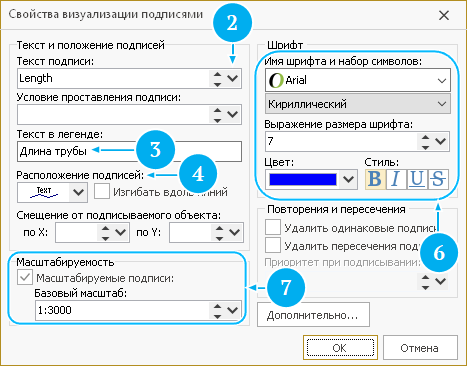Click the legend text field Длина трубы

click(129, 152)
